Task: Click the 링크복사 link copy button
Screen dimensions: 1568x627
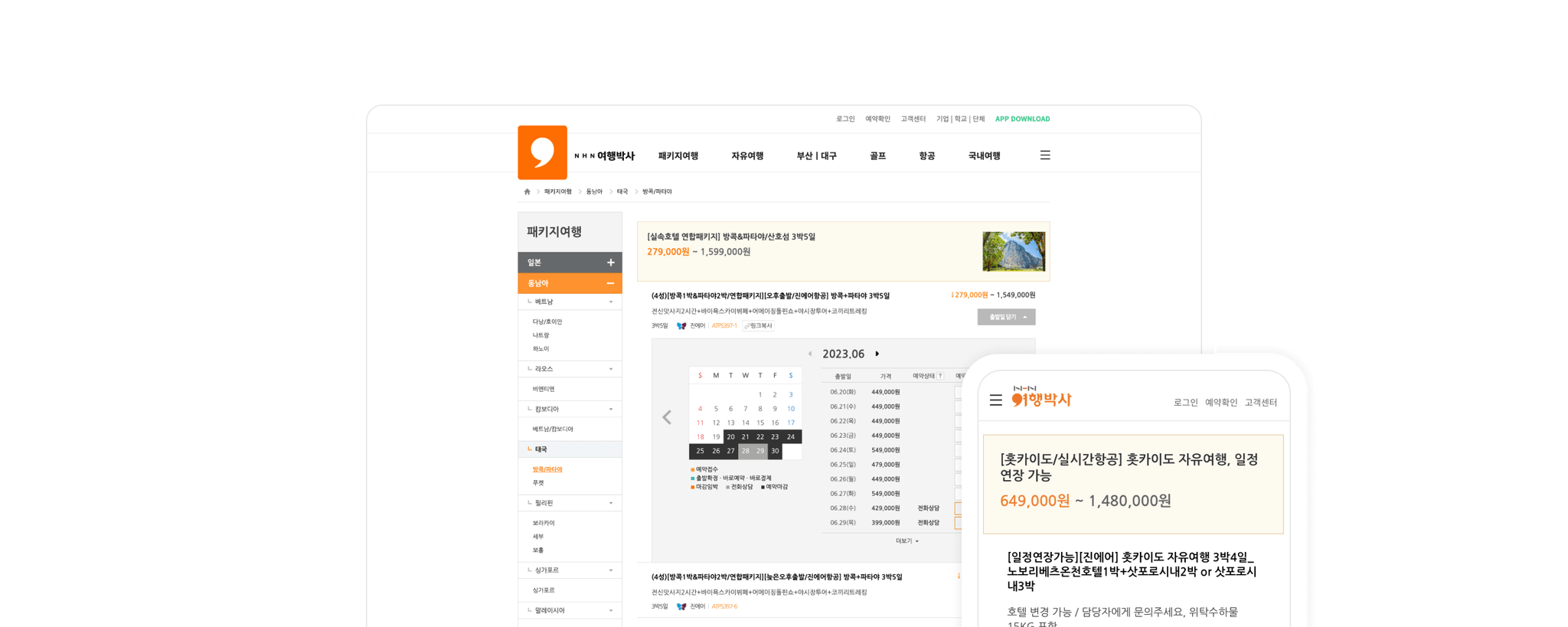Action: [x=758, y=326]
